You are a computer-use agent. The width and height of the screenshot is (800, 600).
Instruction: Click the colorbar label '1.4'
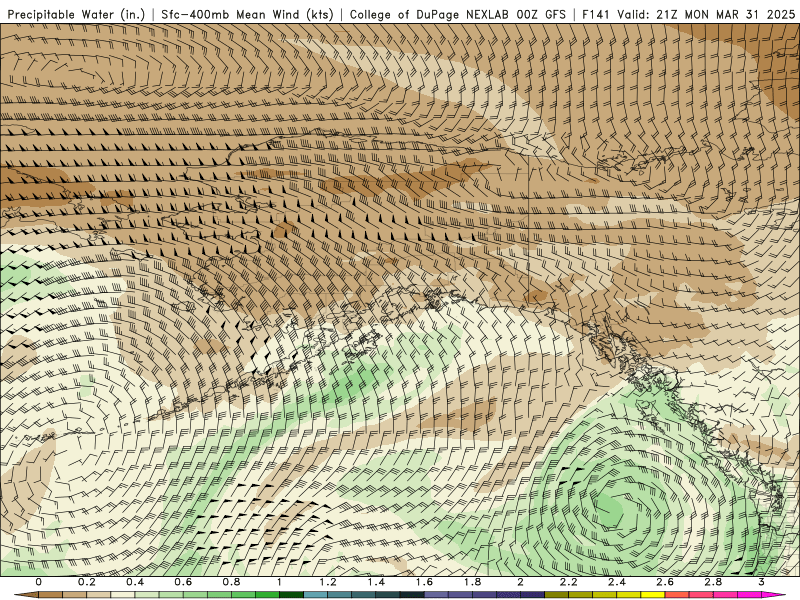click(376, 582)
